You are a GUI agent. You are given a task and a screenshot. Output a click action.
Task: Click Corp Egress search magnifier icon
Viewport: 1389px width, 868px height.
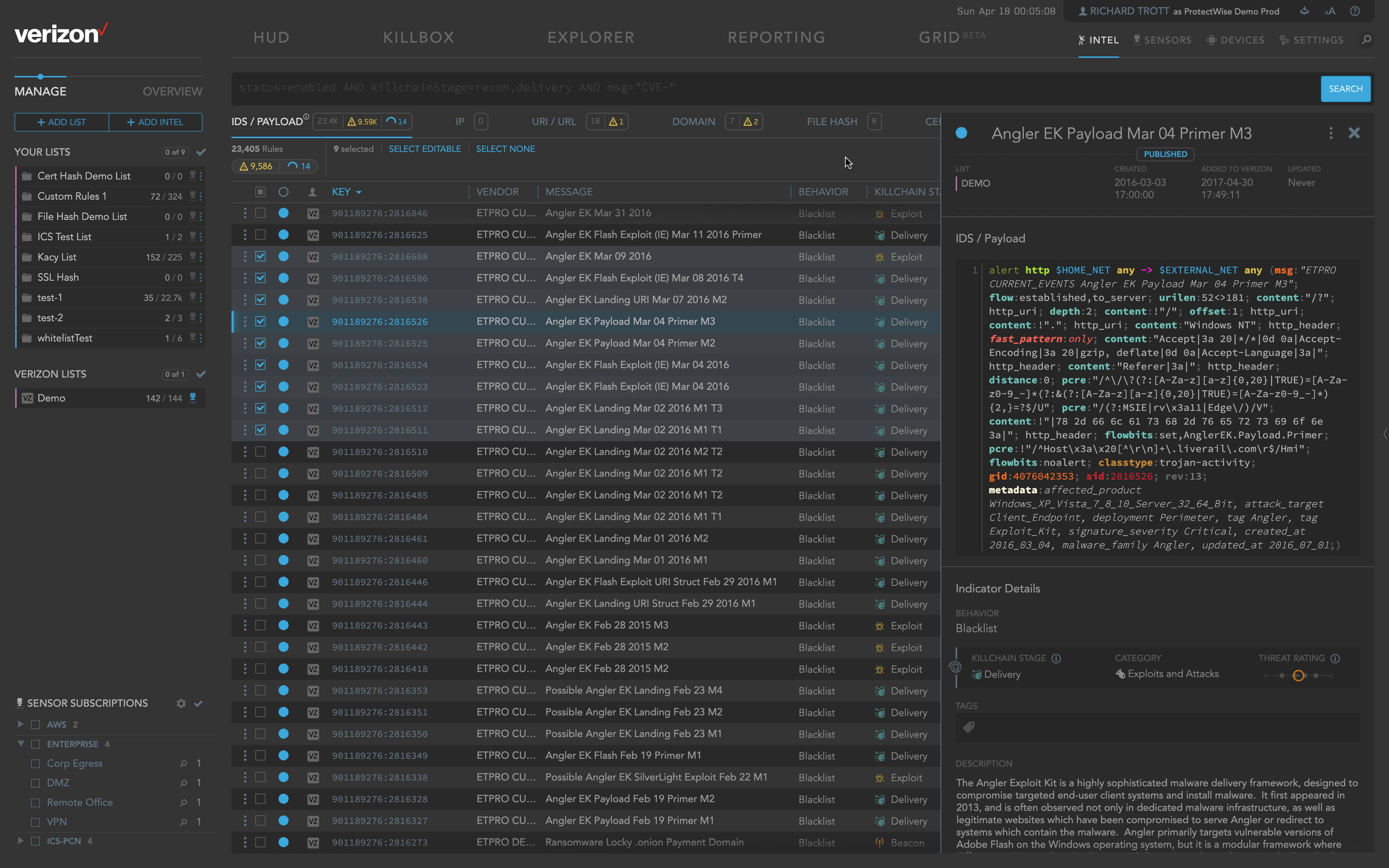click(x=183, y=763)
